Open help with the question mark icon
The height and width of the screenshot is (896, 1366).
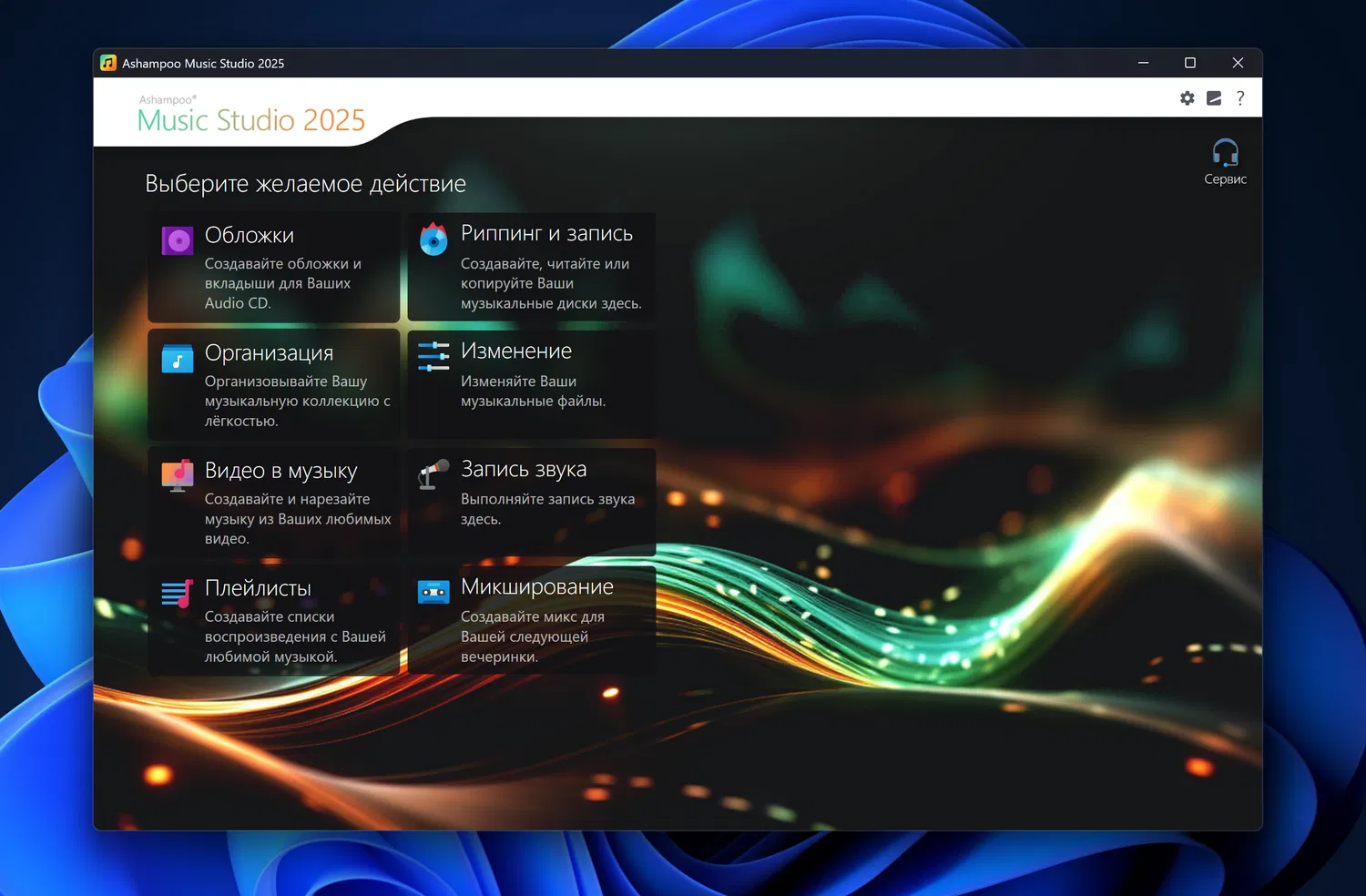coord(1240,98)
